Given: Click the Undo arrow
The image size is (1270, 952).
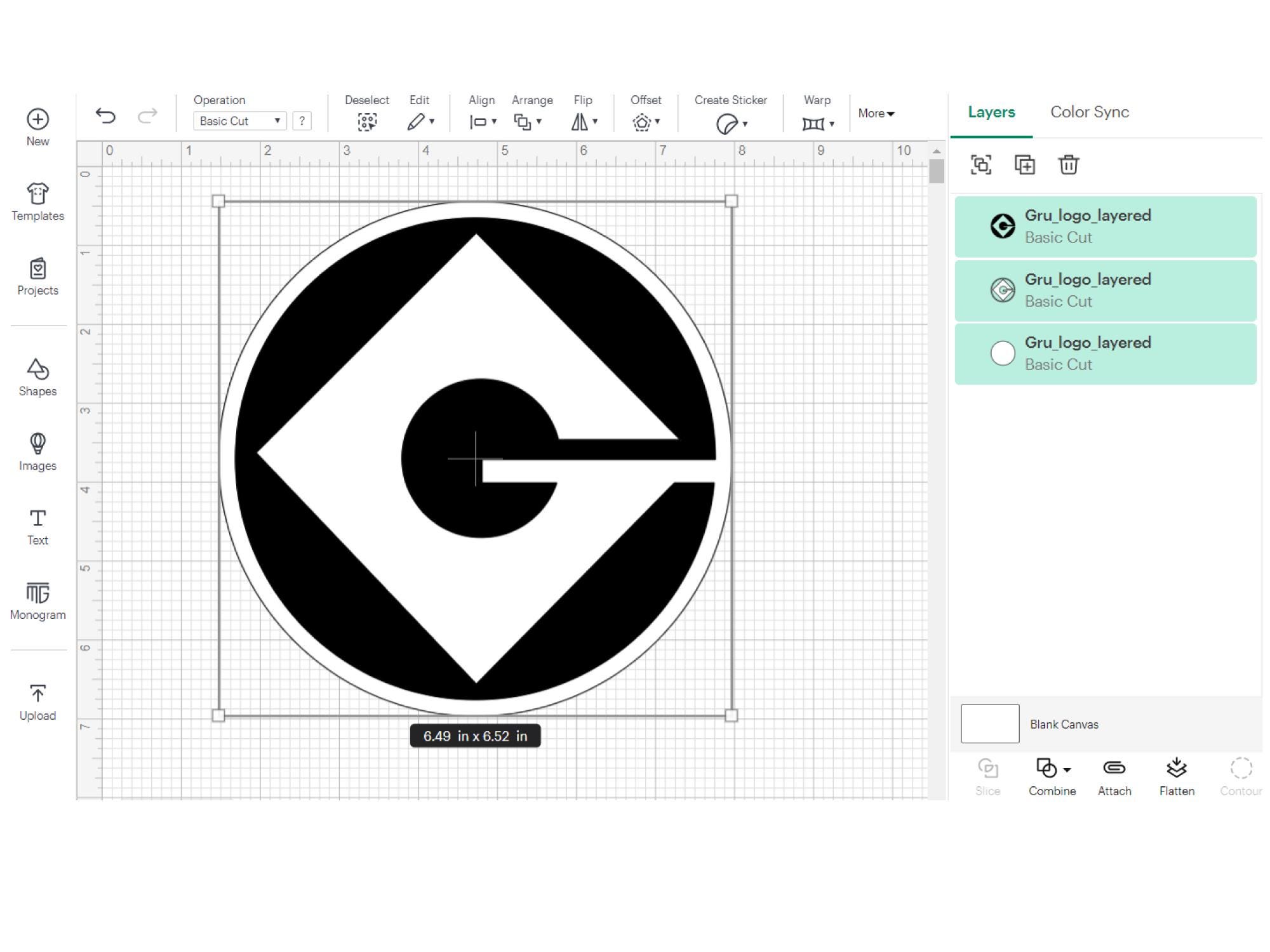Looking at the screenshot, I should [x=106, y=114].
